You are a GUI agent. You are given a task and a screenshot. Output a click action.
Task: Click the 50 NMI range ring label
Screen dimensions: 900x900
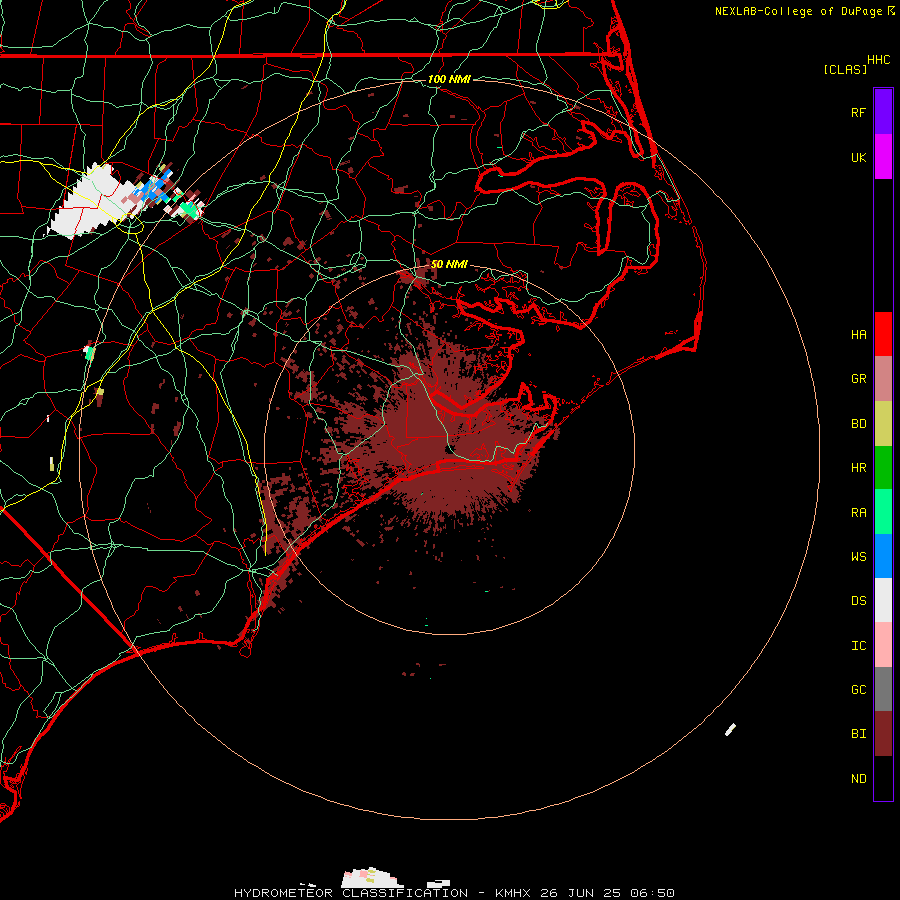(x=449, y=264)
